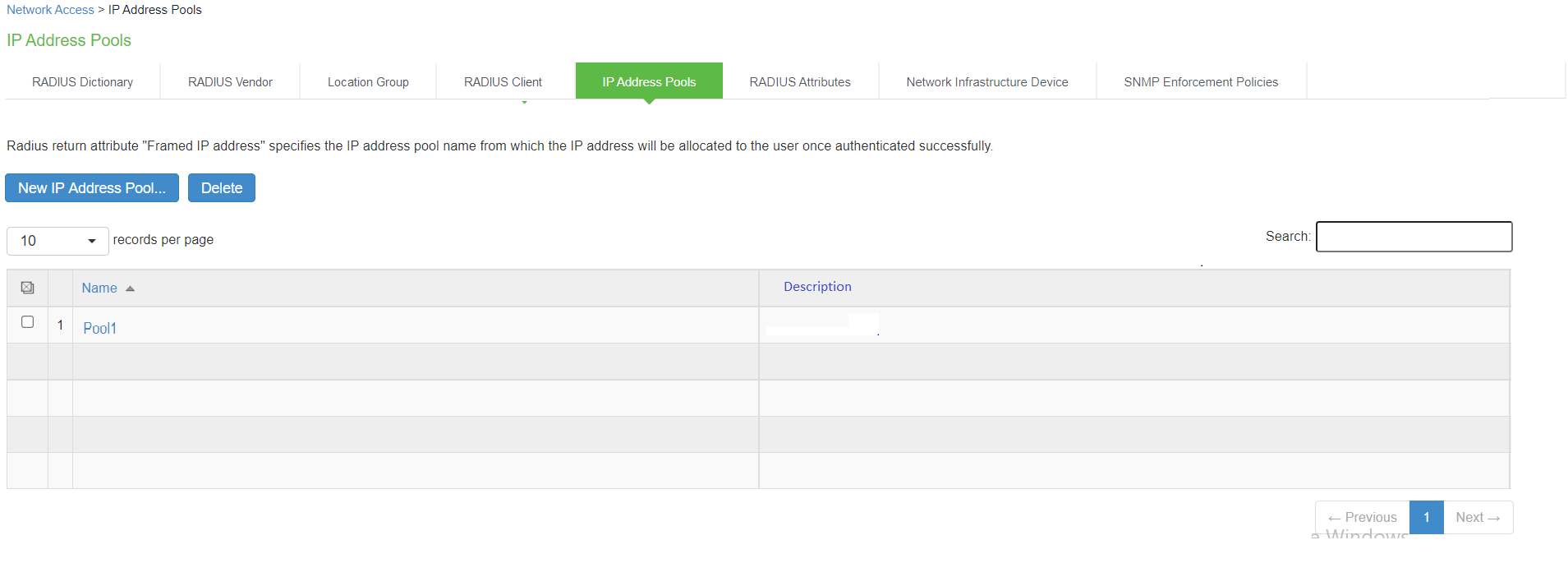Switch to the RADIUS Dictionary tab
Image resolution: width=1568 pixels, height=563 pixels.
click(x=82, y=82)
